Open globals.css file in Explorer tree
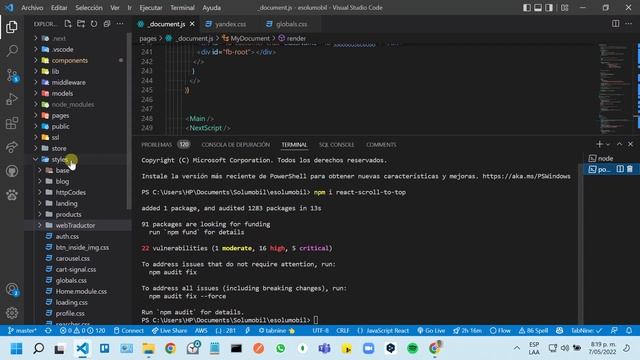This screenshot has width=640, height=360. (x=71, y=280)
